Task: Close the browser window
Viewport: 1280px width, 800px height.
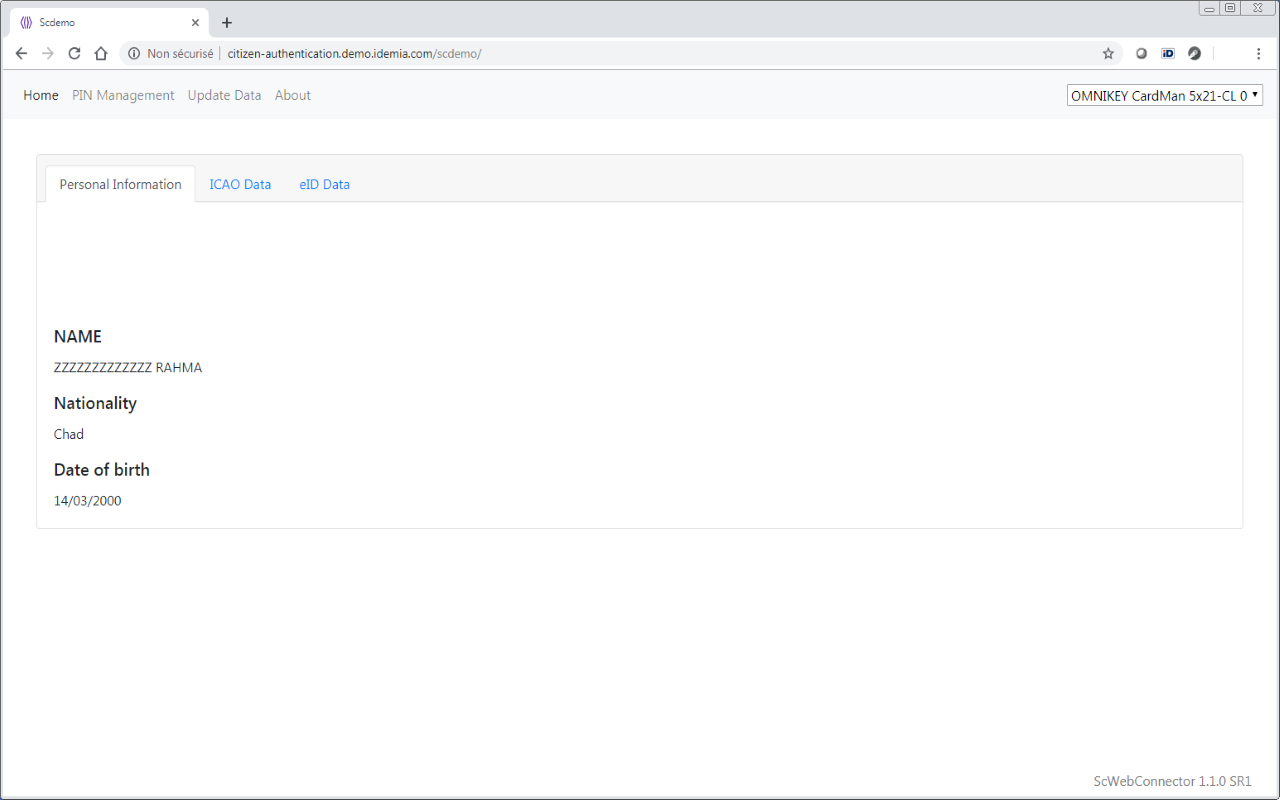Action: pyautogui.click(x=1258, y=8)
